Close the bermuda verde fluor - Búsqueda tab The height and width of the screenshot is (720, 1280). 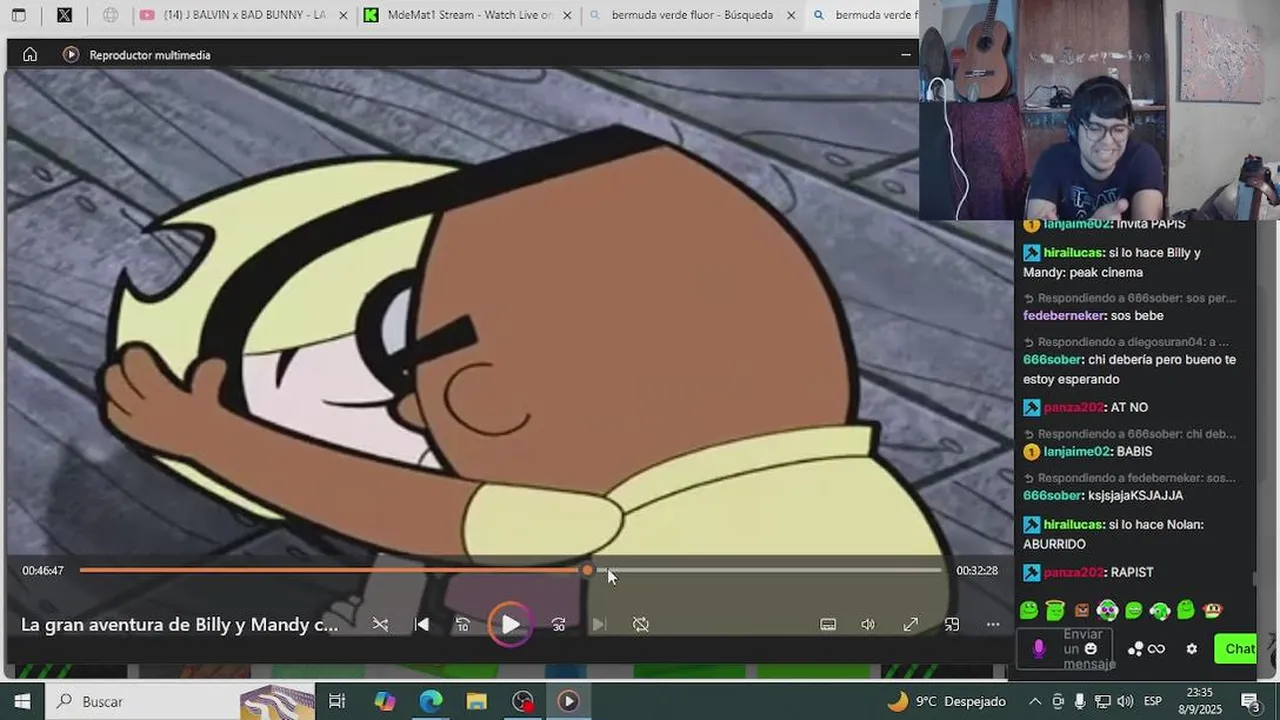(x=791, y=16)
